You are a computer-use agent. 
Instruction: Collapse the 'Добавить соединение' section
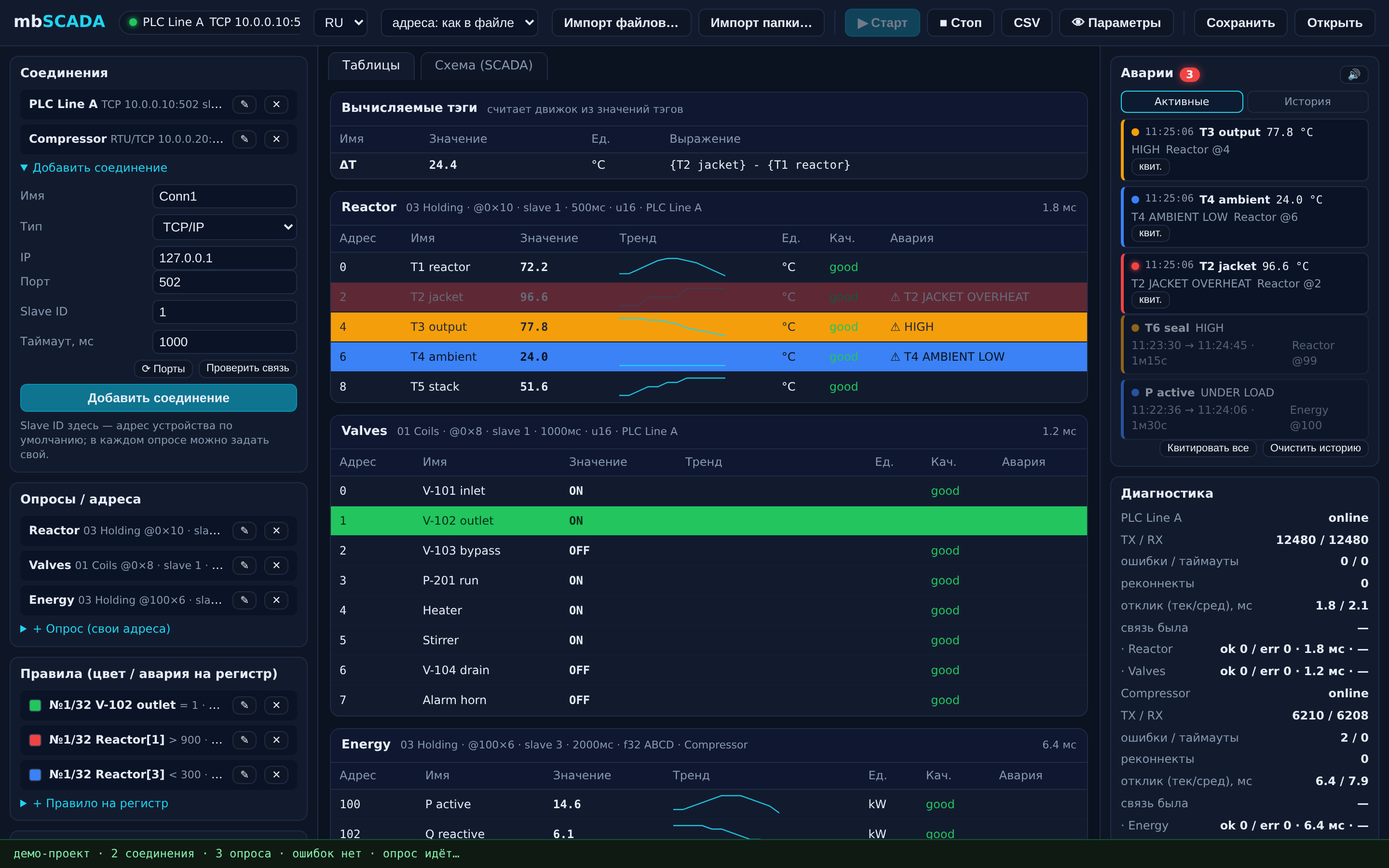tap(94, 168)
